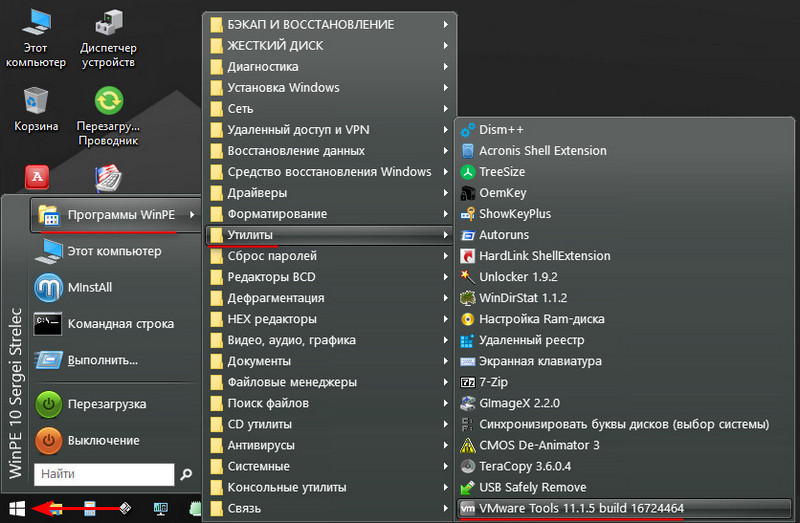Screen dimensions: 800x523
Task: Open HEX редакторы menu folder
Action: (330, 319)
